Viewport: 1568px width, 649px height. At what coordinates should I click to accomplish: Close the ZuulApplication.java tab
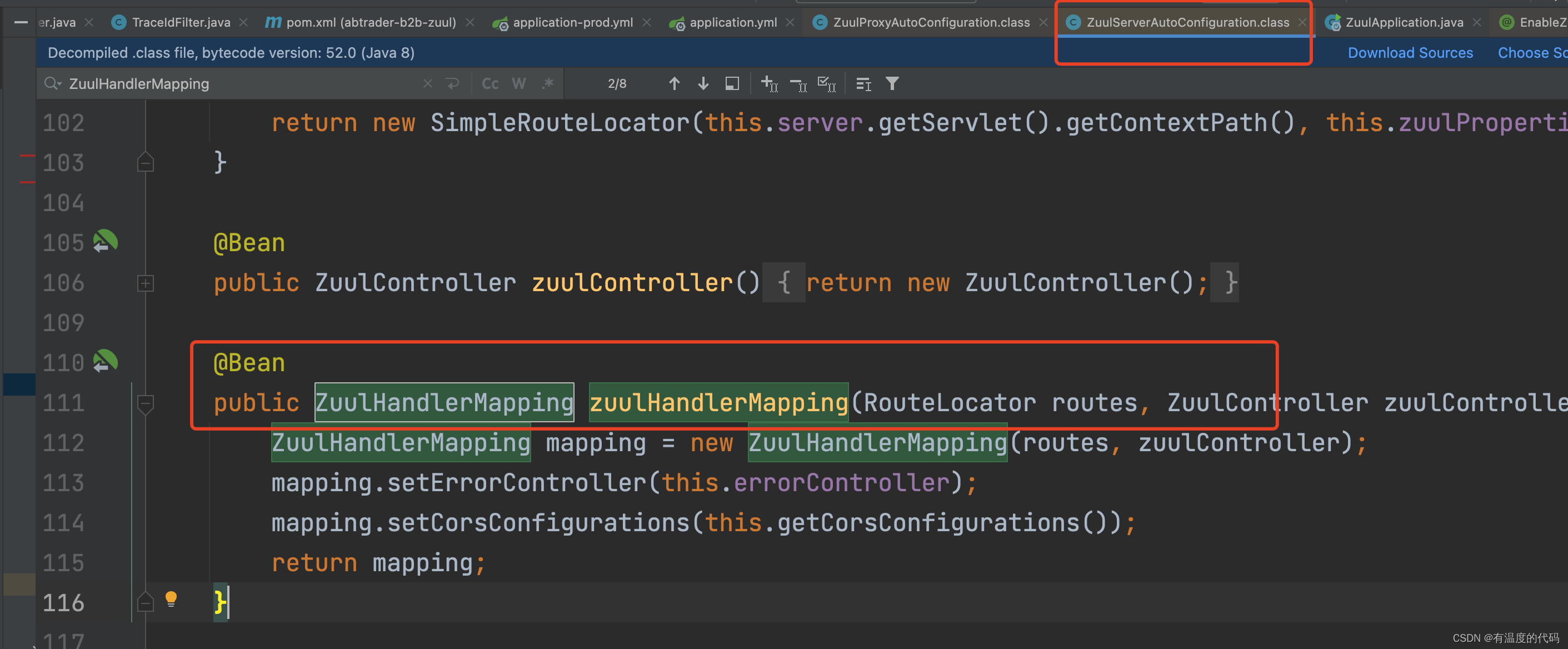pos(1477,23)
